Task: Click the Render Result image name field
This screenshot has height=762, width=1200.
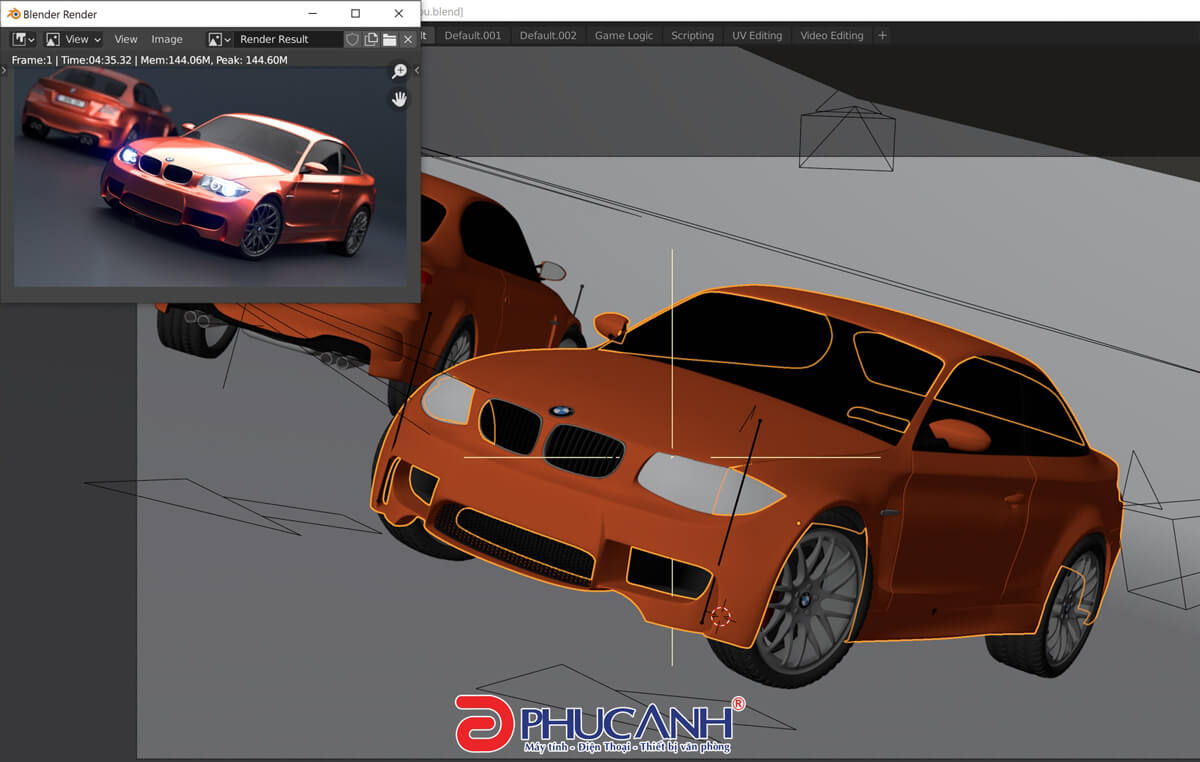Action: 288,39
